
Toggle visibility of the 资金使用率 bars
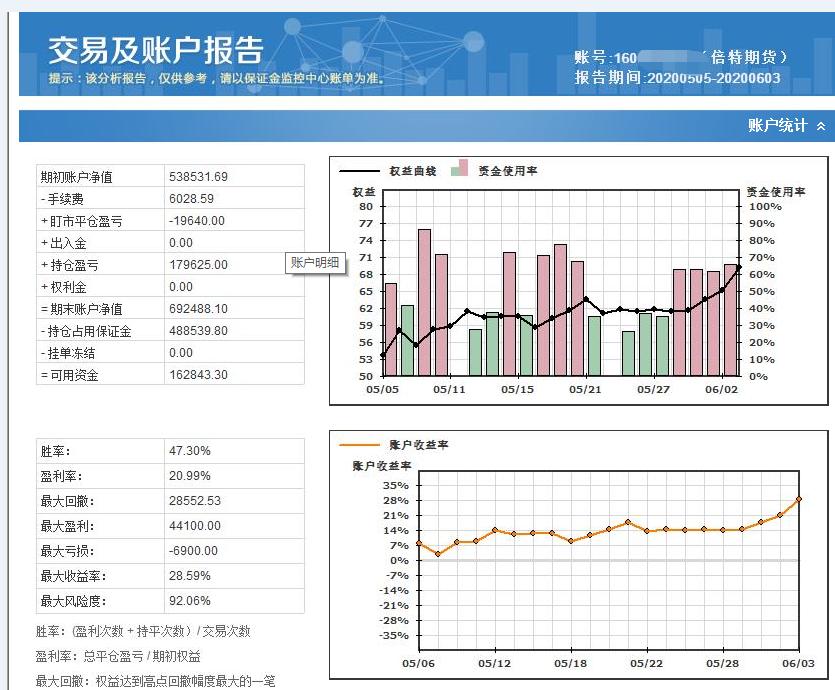[x=458, y=170]
